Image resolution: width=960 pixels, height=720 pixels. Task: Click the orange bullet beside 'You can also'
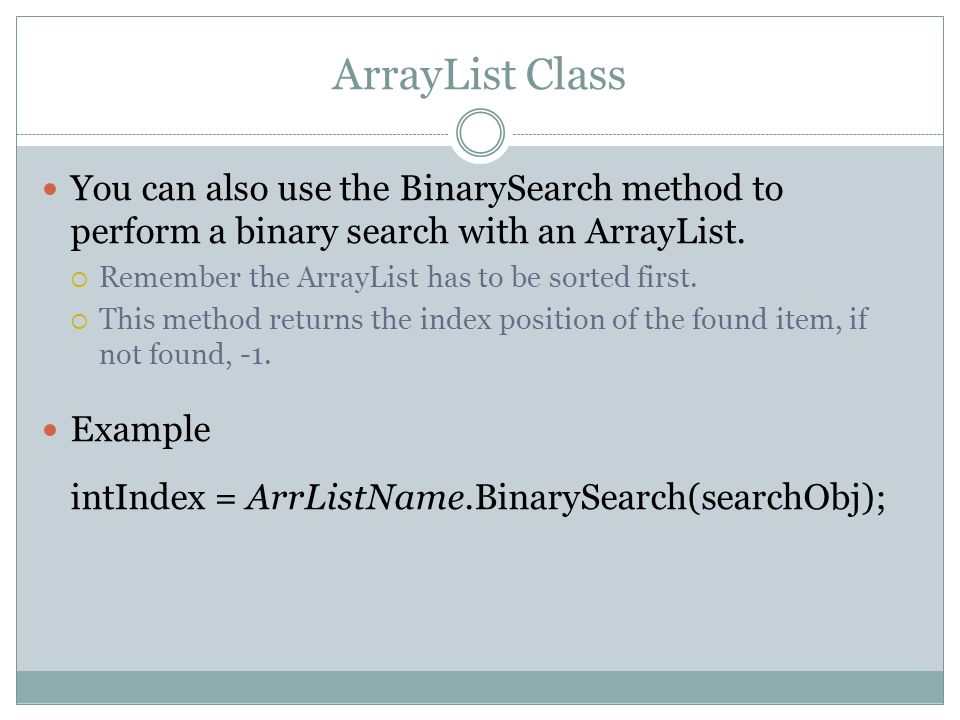pos(50,189)
